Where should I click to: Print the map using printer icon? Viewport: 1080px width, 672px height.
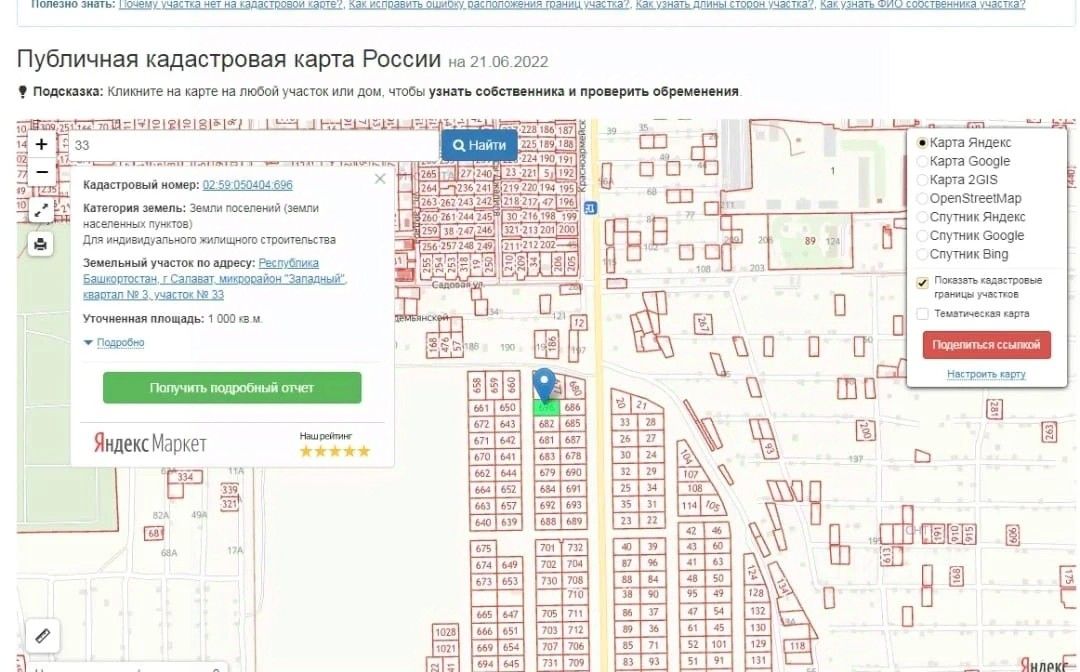pyautogui.click(x=41, y=244)
